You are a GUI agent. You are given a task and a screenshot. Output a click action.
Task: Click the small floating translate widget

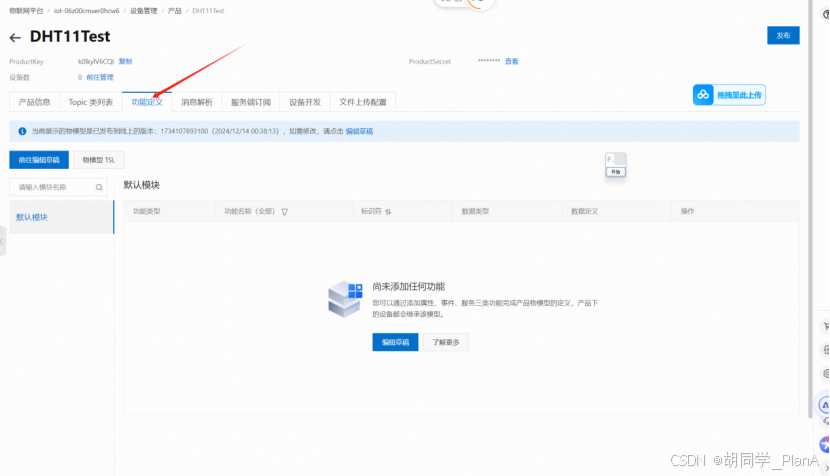pos(616,165)
